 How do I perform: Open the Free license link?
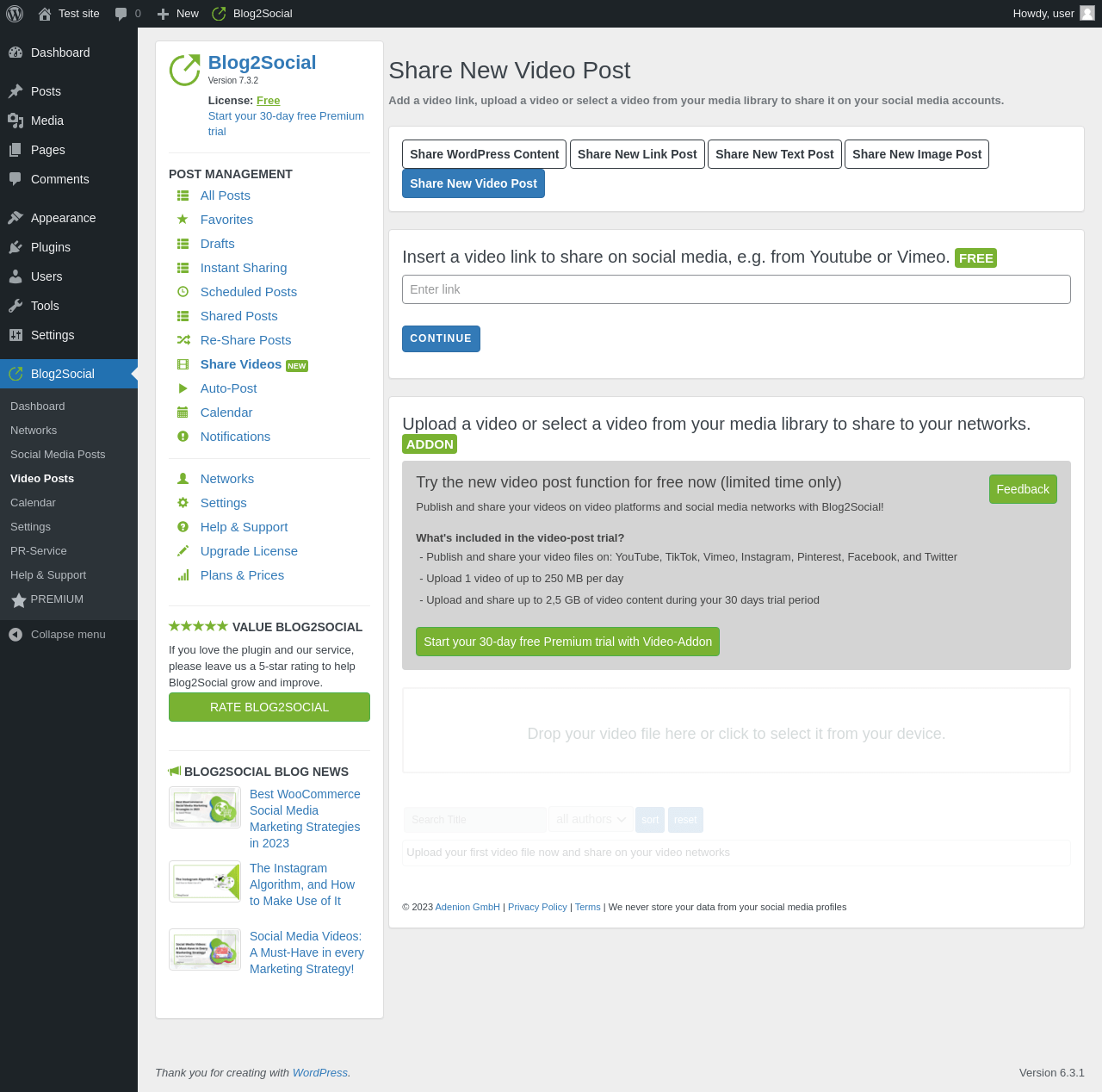[x=268, y=101]
